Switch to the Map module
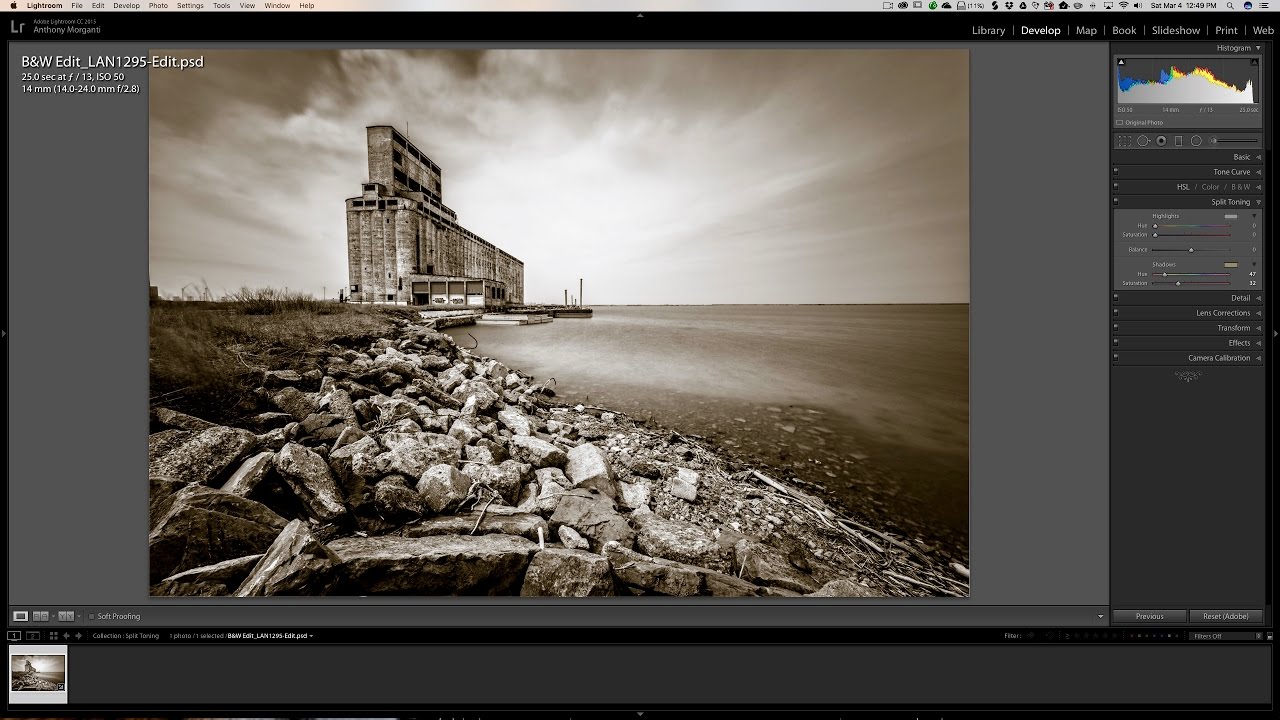Screen dimensions: 1280x720 tap(1086, 30)
